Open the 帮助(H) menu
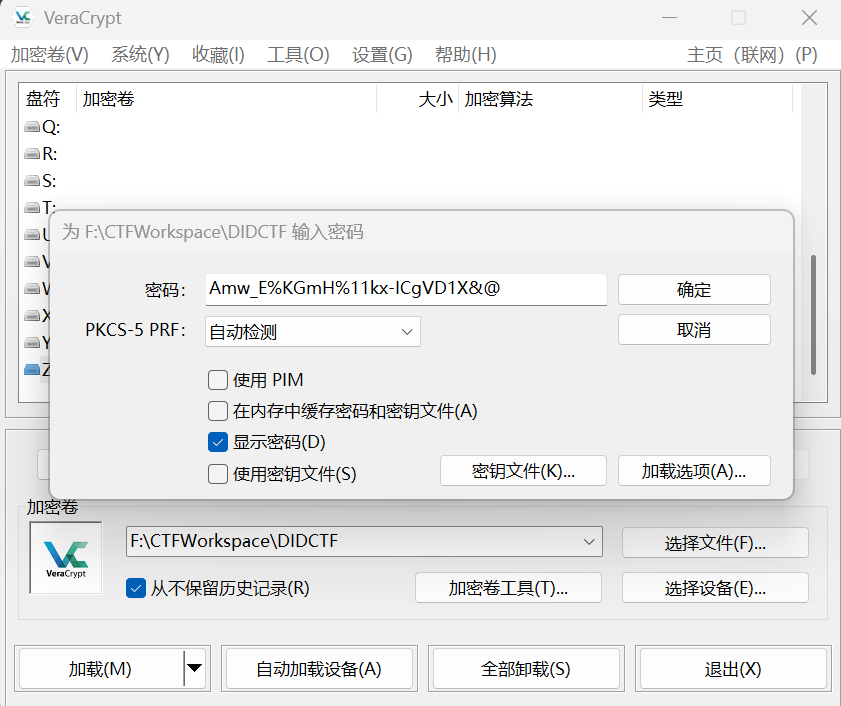The height and width of the screenshot is (706, 841). click(x=466, y=55)
